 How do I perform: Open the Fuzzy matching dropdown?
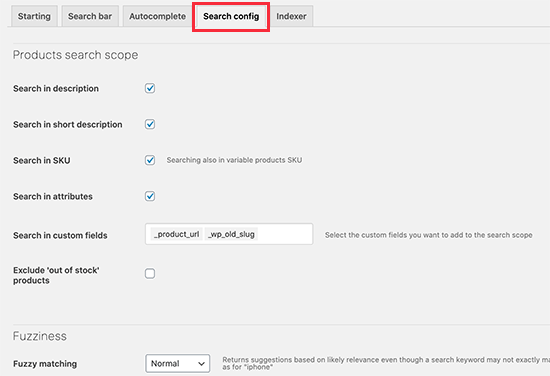(x=177, y=363)
